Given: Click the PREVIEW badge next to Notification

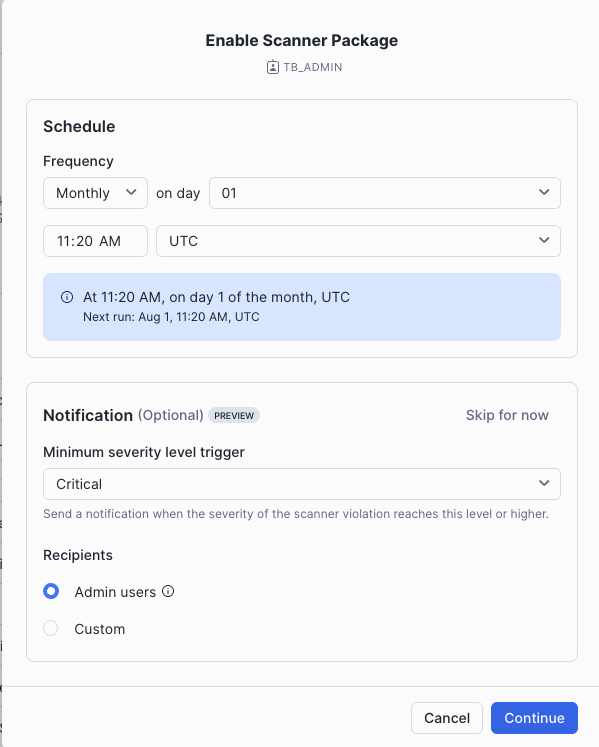Looking at the screenshot, I should click(x=234, y=415).
